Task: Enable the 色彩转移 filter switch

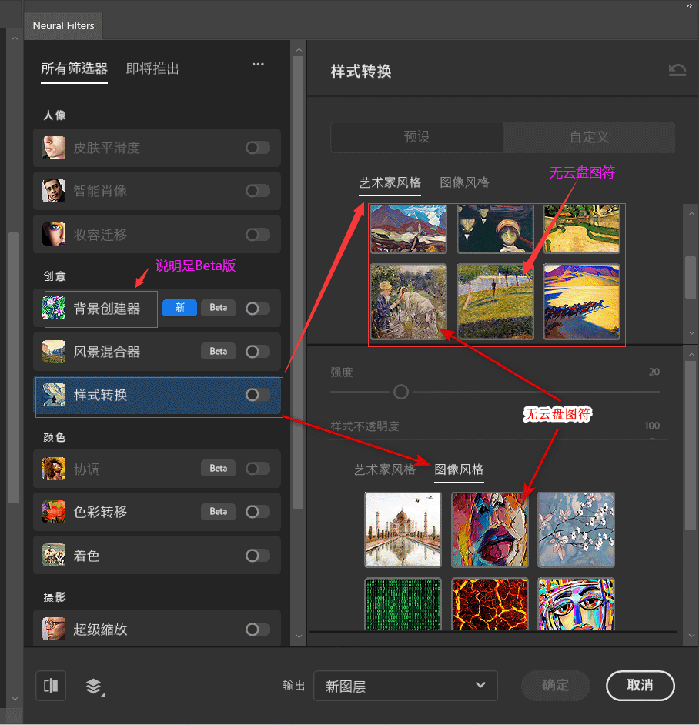Action: [258, 512]
